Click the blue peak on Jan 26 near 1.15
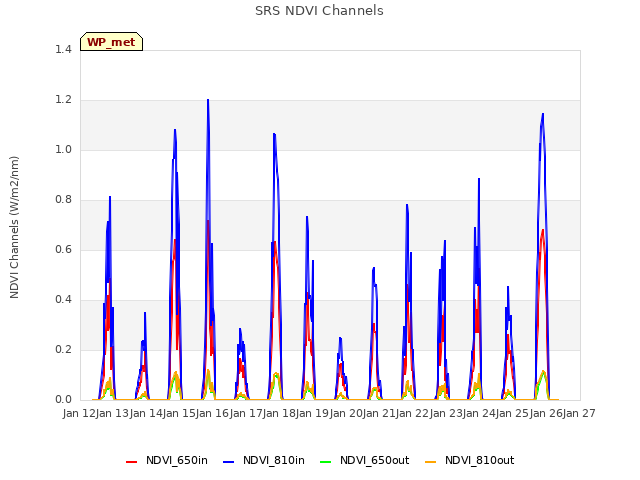Viewport: 640px width, 480px height. pos(543,114)
